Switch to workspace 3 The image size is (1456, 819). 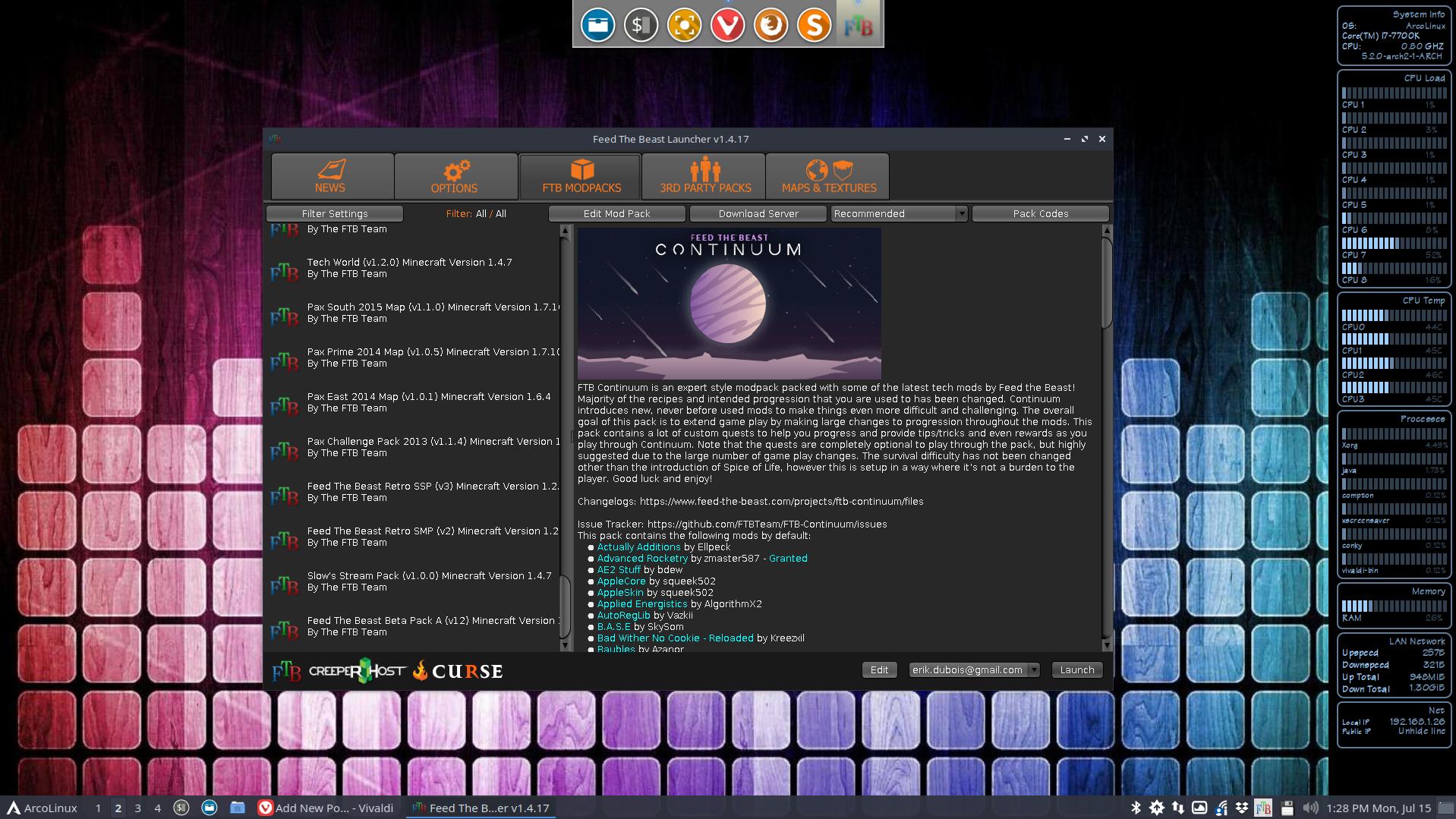137,808
